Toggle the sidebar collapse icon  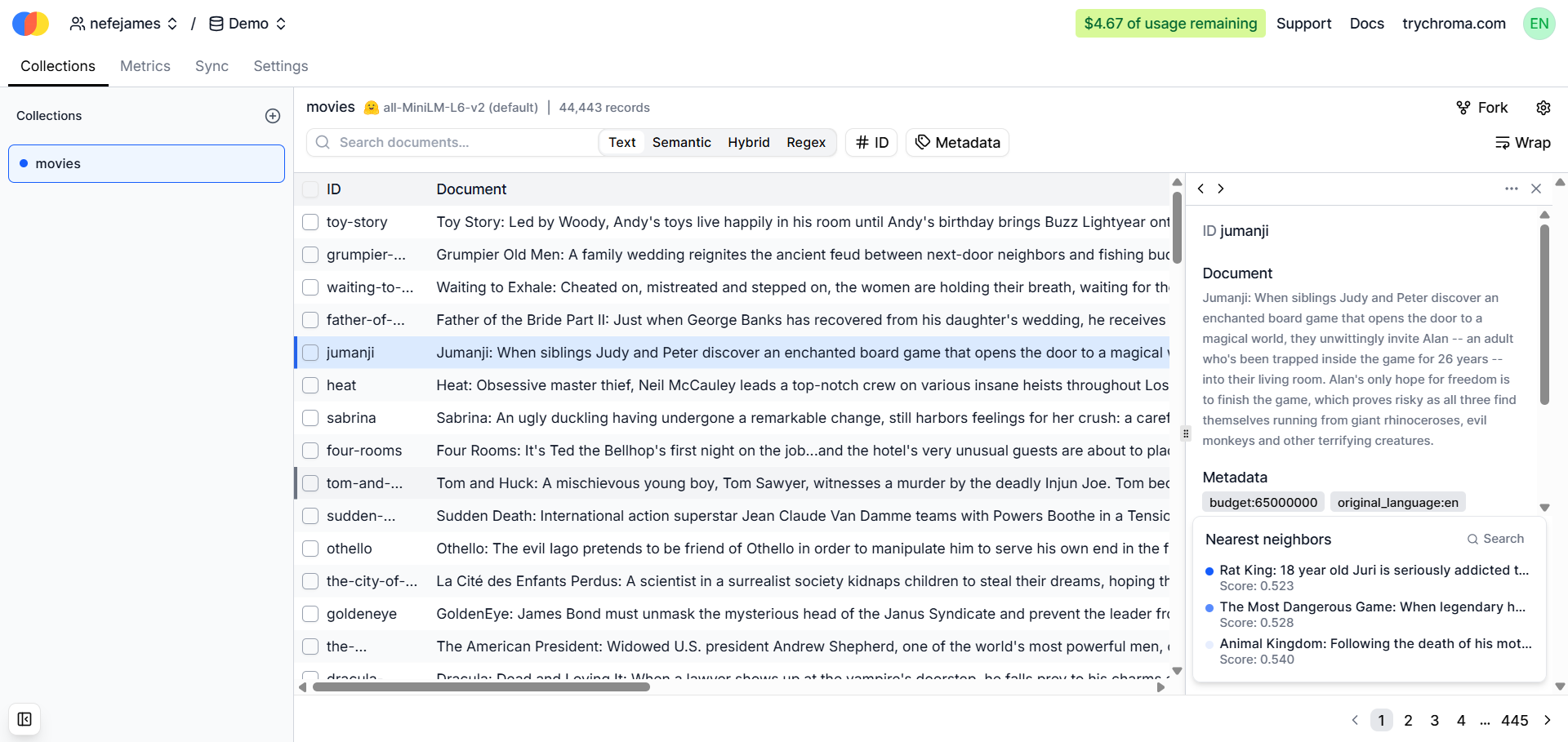pos(24,719)
